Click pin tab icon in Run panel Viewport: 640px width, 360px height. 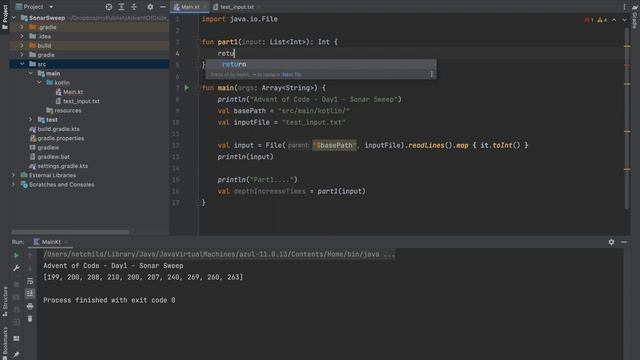click(x=16, y=355)
